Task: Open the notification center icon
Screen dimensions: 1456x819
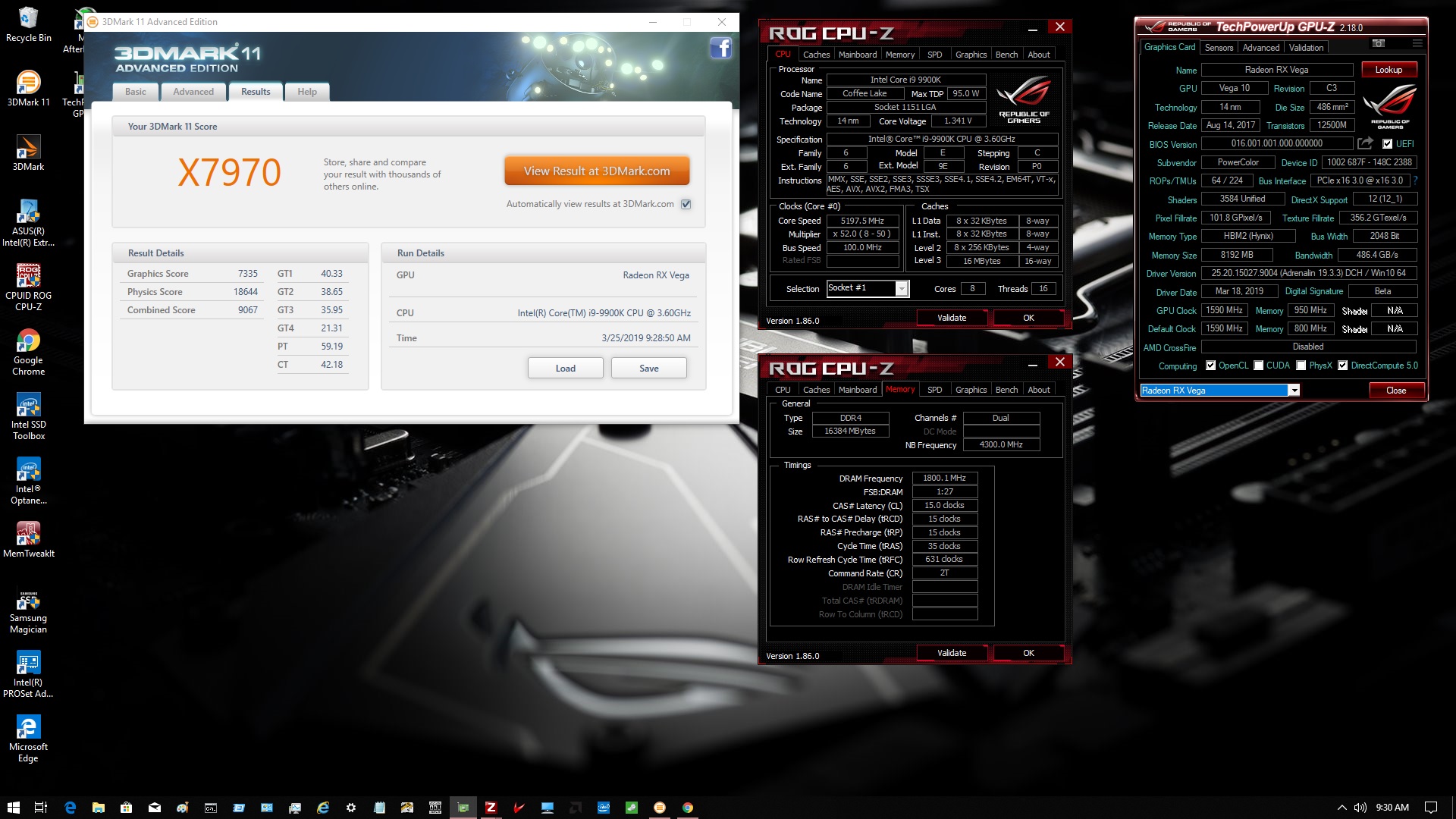Action: [x=1431, y=808]
